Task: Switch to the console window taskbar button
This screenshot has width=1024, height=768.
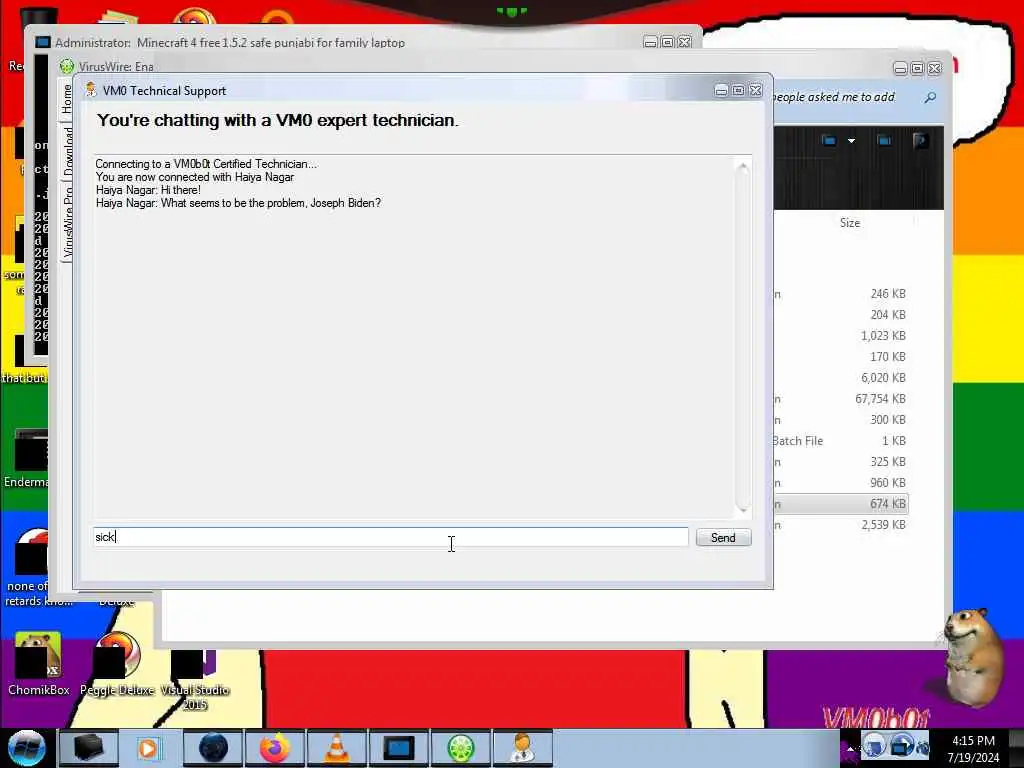Action: (x=398, y=748)
